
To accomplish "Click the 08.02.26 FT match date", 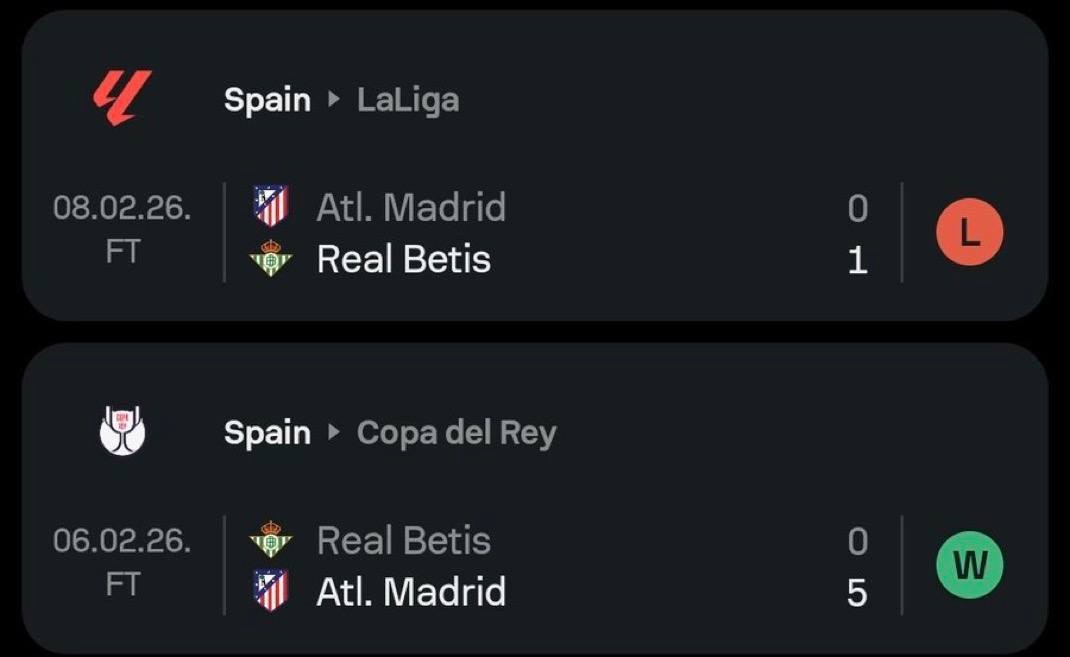I will [x=123, y=229].
